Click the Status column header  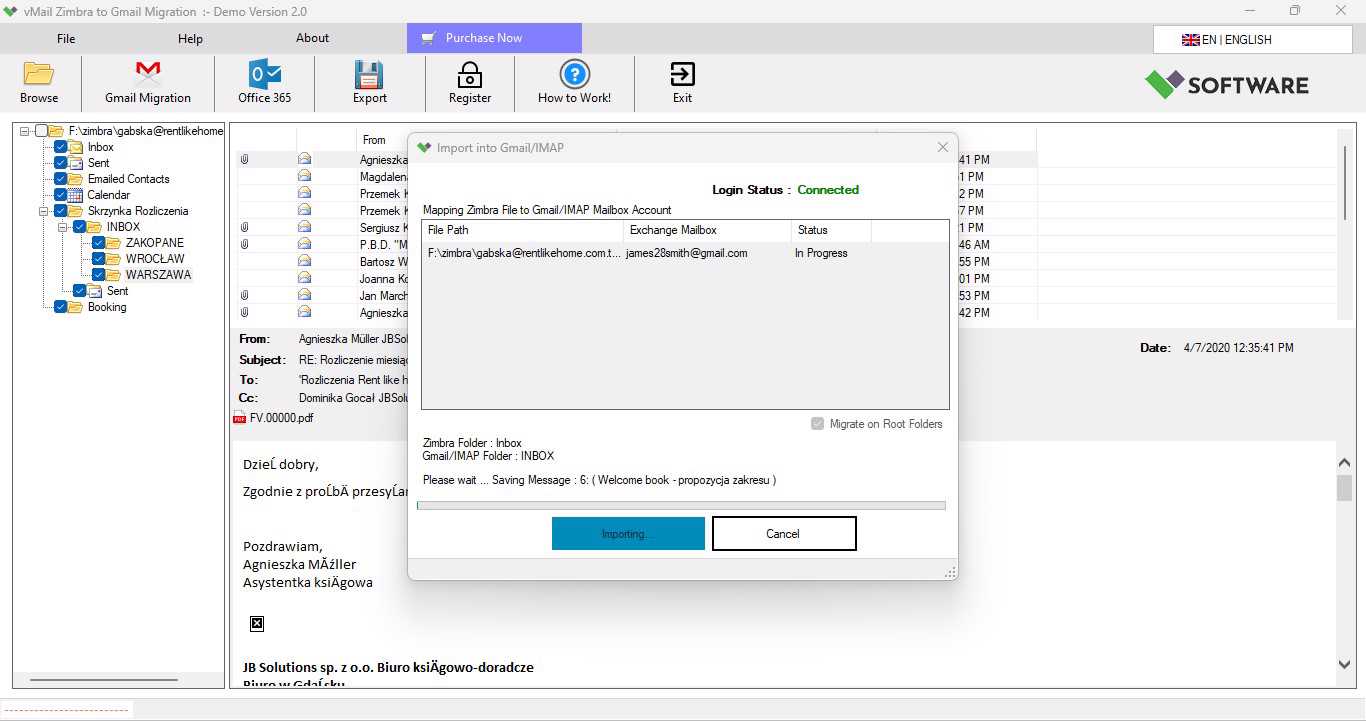pos(831,230)
